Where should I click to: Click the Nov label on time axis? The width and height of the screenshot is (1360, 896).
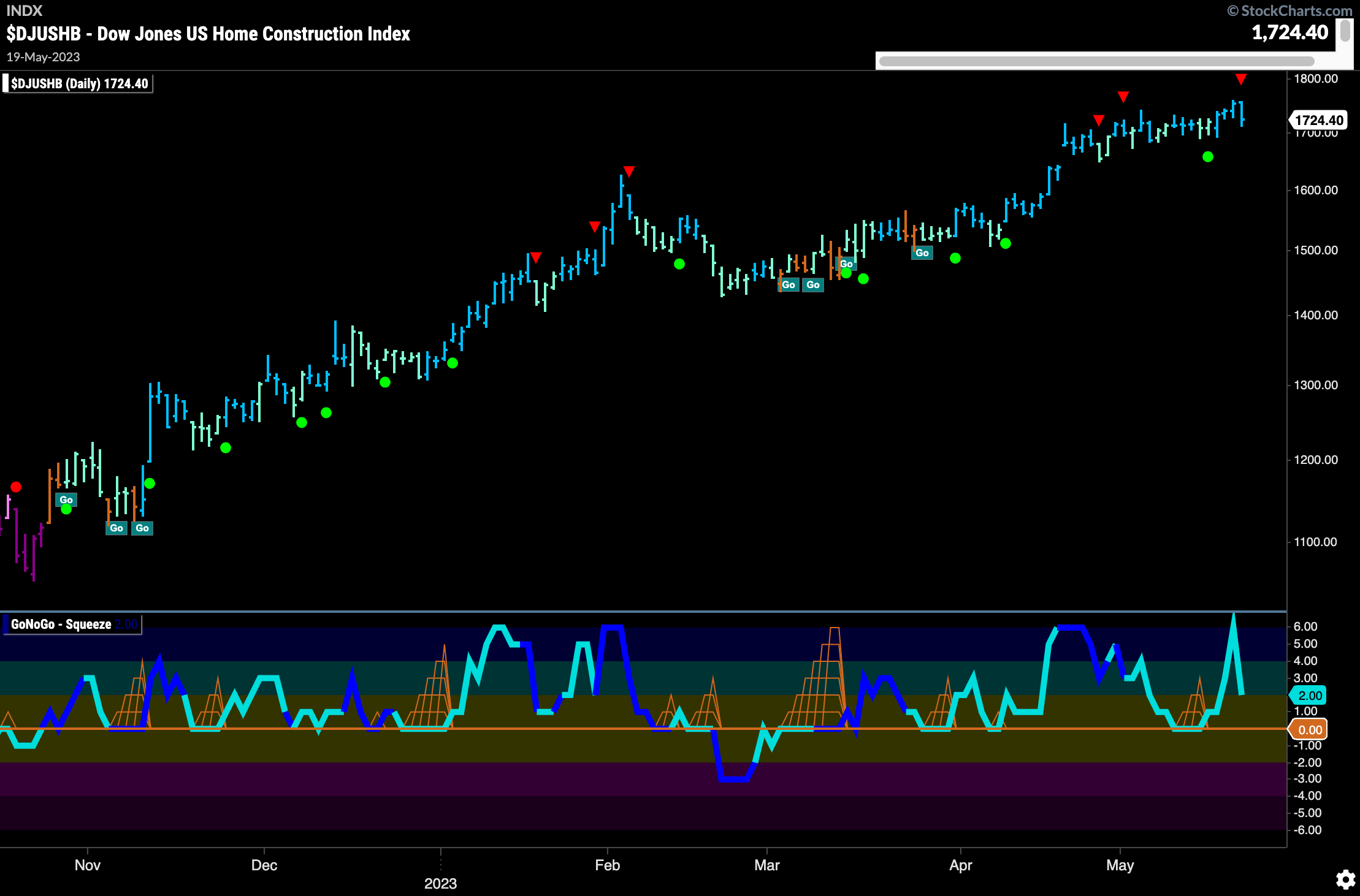tap(87, 865)
